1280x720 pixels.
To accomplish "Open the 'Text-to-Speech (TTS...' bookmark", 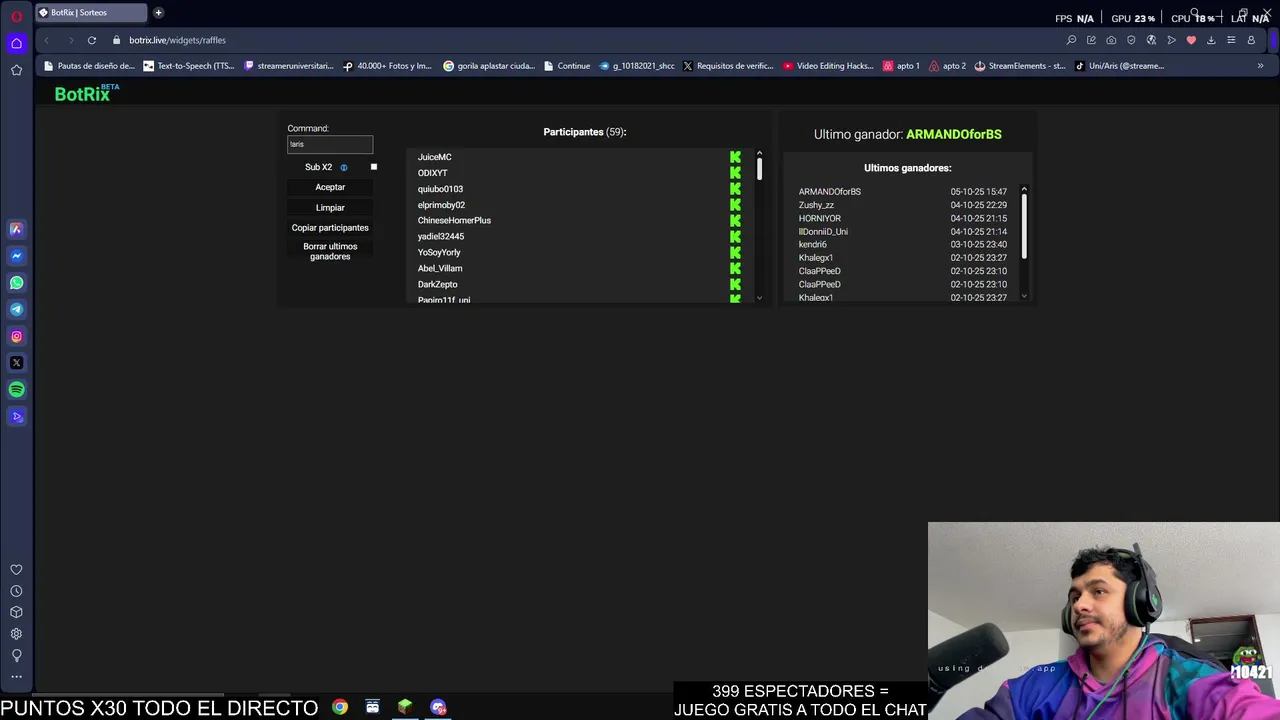I will (189, 66).
